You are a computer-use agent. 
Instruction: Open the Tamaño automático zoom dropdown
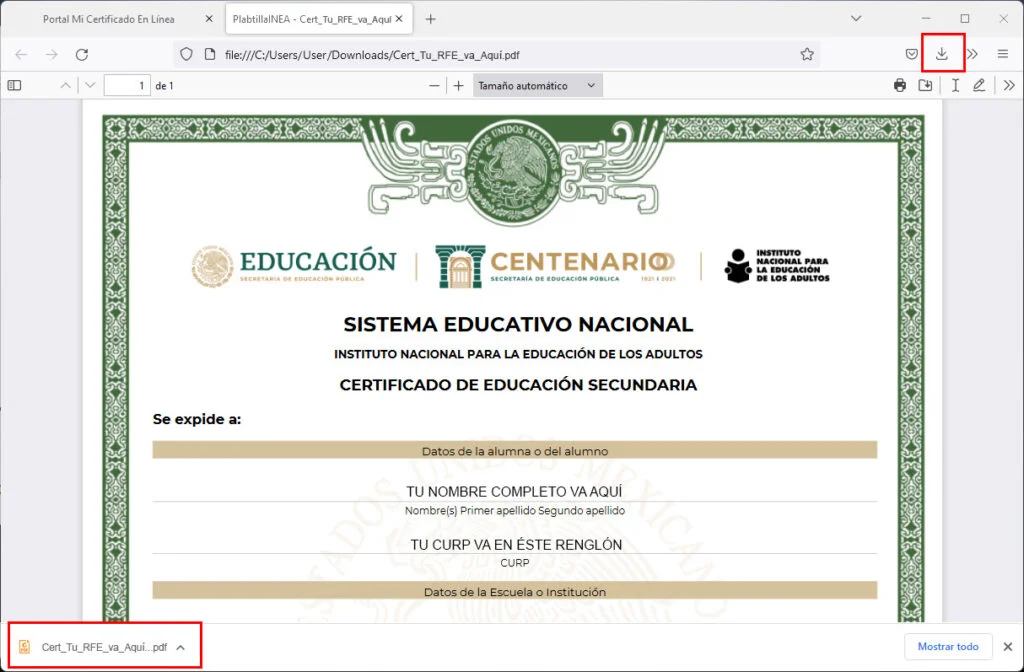[x=536, y=85]
